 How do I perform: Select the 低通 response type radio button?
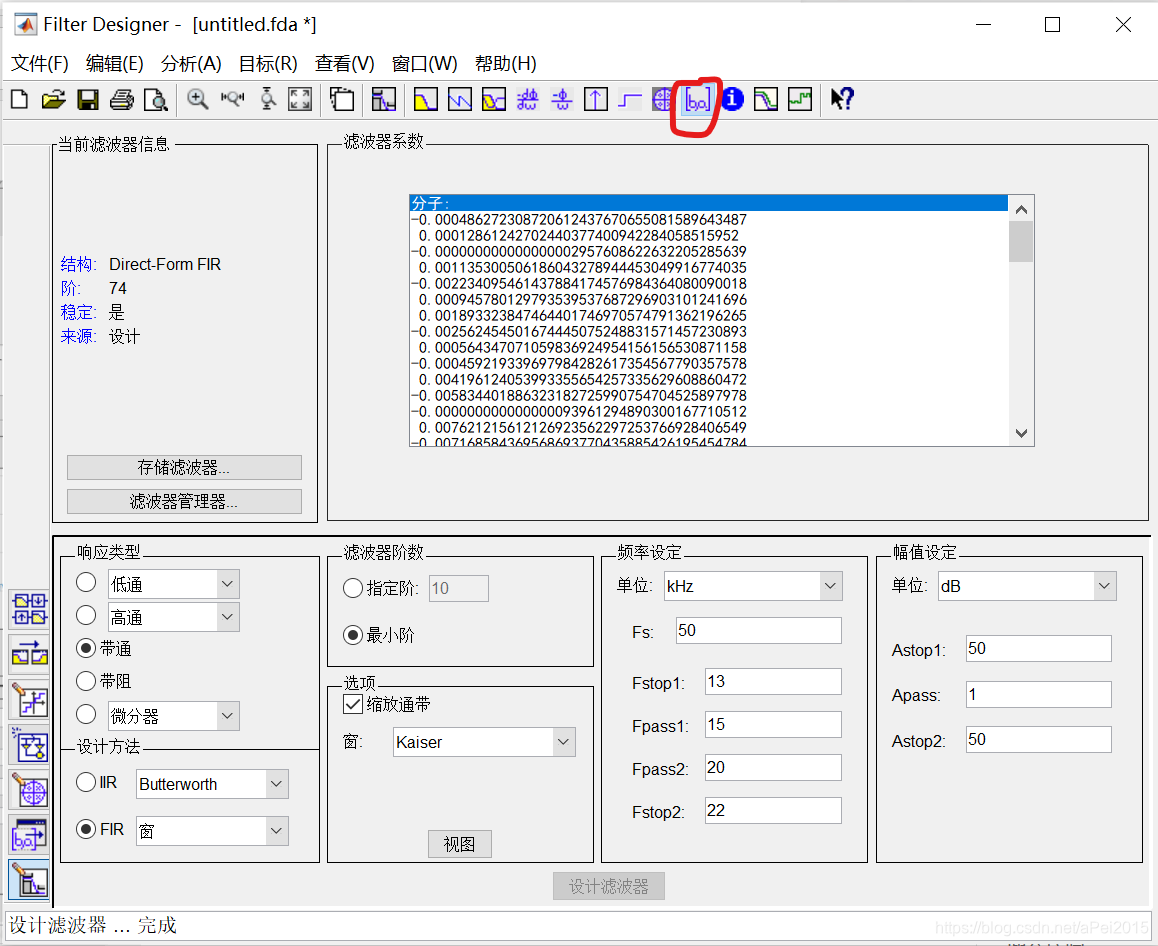pos(86,583)
